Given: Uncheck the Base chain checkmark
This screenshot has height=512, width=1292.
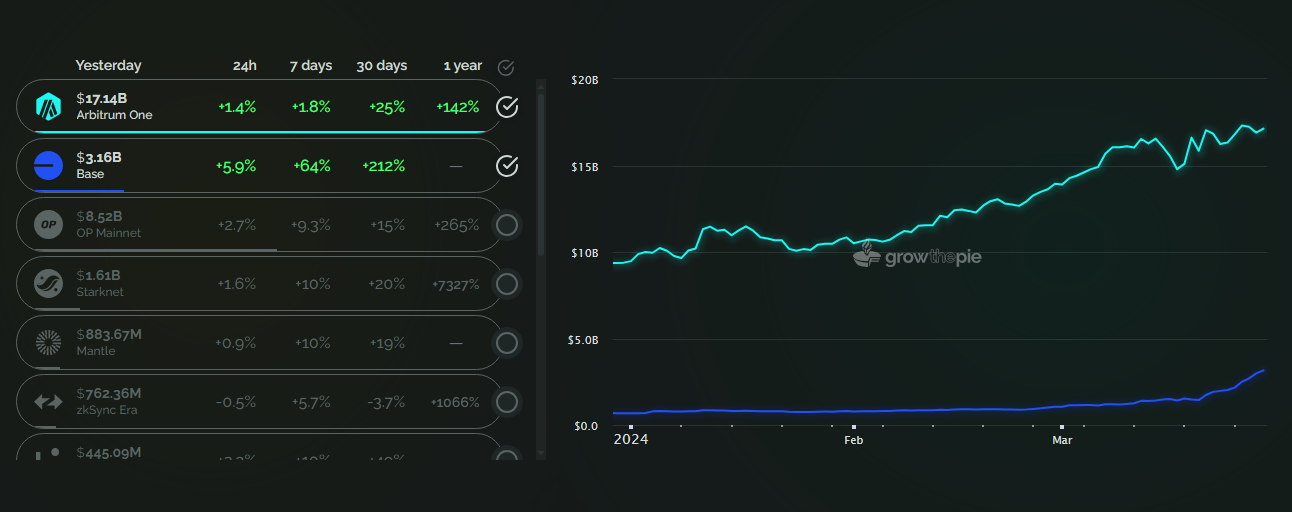Looking at the screenshot, I should (x=507, y=166).
